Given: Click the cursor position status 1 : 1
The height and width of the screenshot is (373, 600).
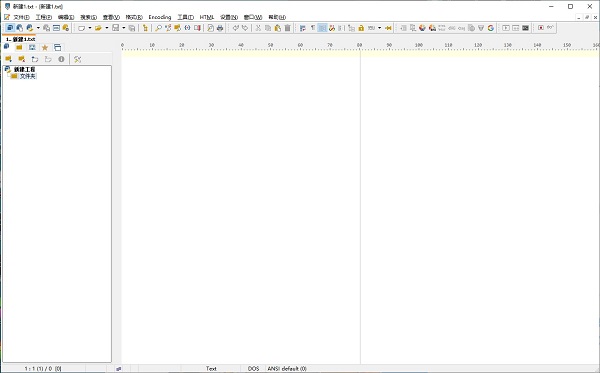Looking at the screenshot, I should 43,368.
